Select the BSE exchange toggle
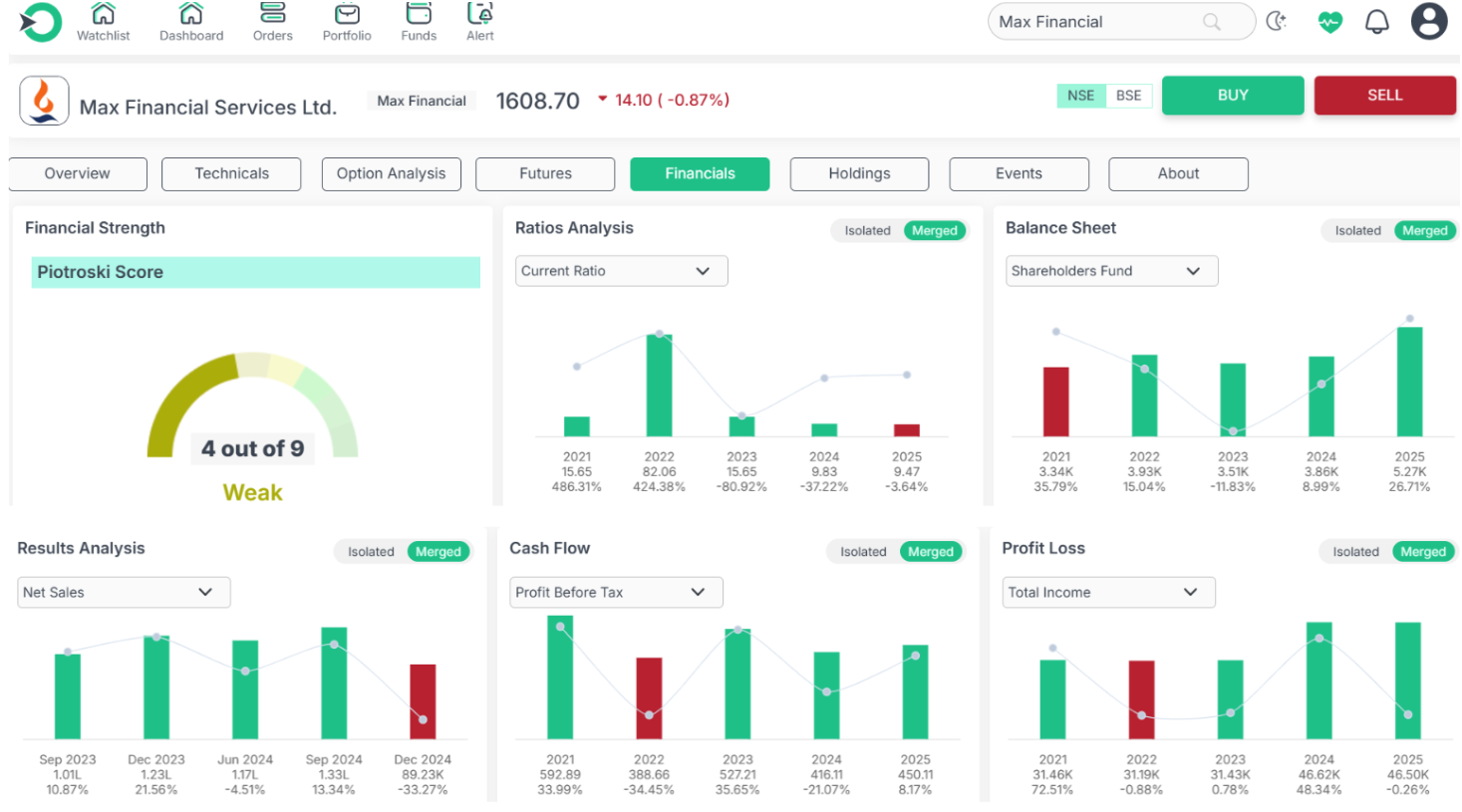Viewport: 1462px width, 812px height. [x=1128, y=96]
